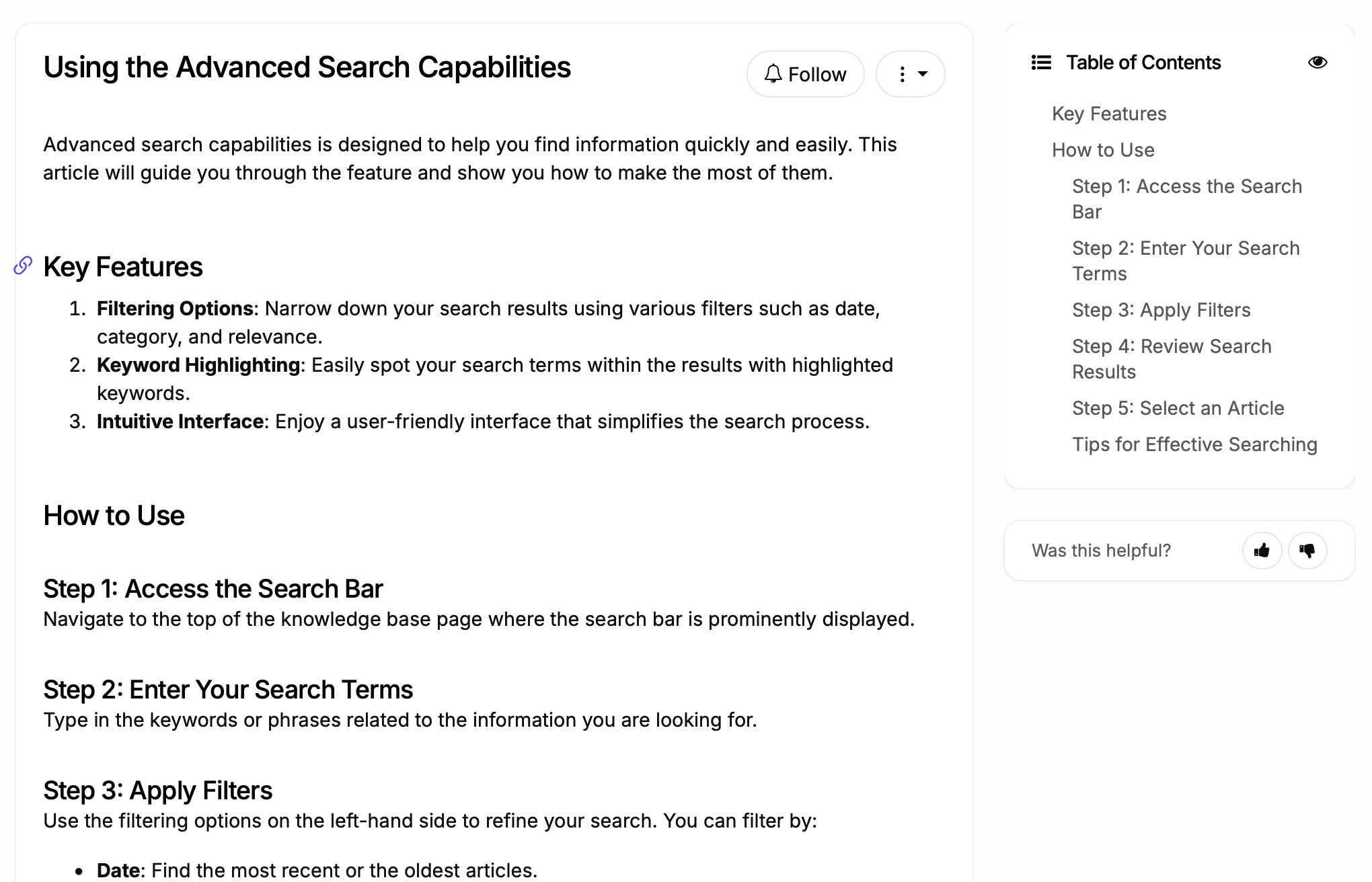Click the thumbs down icon
Image resolution: width=1372 pixels, height=882 pixels.
point(1307,551)
